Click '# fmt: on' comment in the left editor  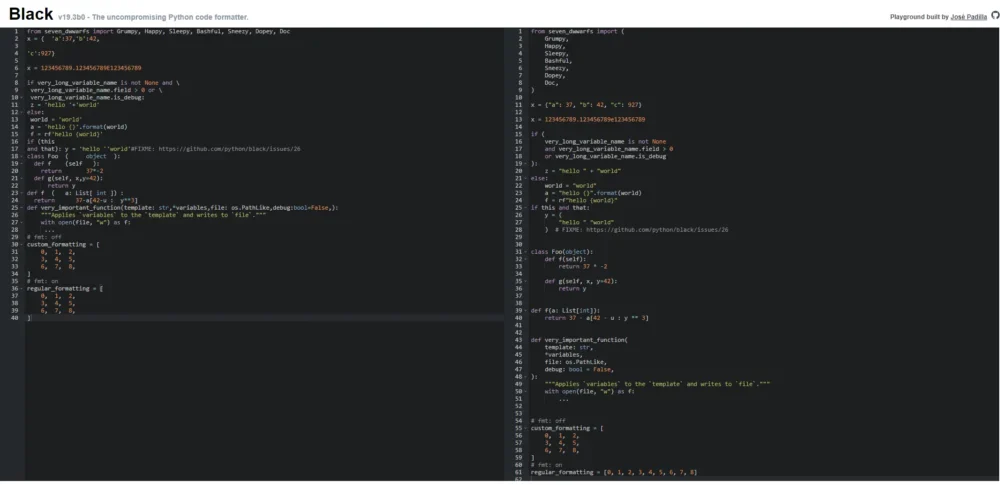42,281
